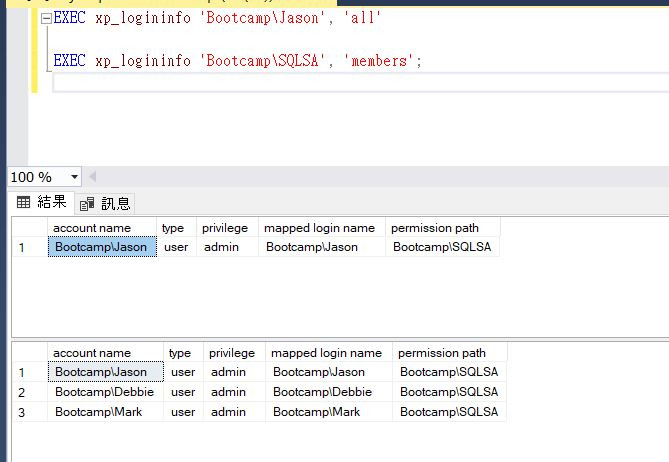Viewport: 669px width, 462px height.
Task: Click 'user' type in Mark row
Action: coord(183,412)
